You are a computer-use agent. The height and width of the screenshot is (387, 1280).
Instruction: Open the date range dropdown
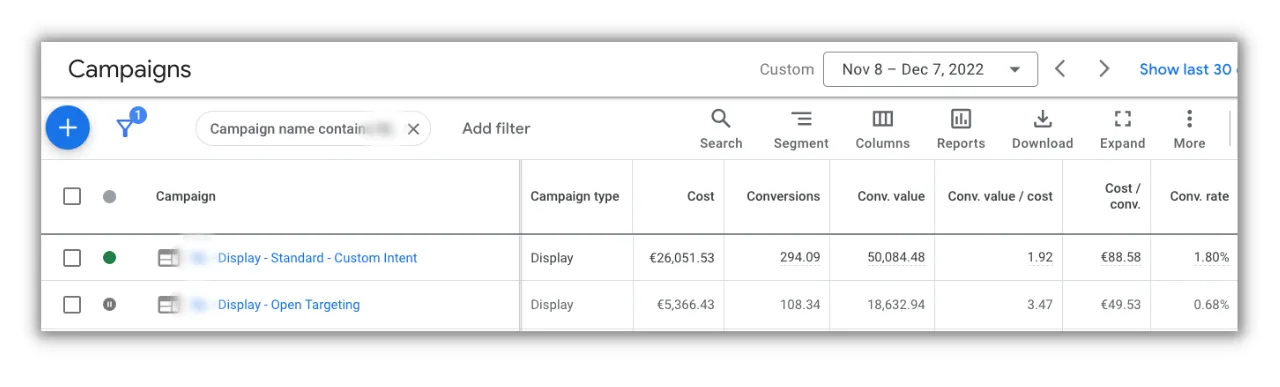[930, 70]
